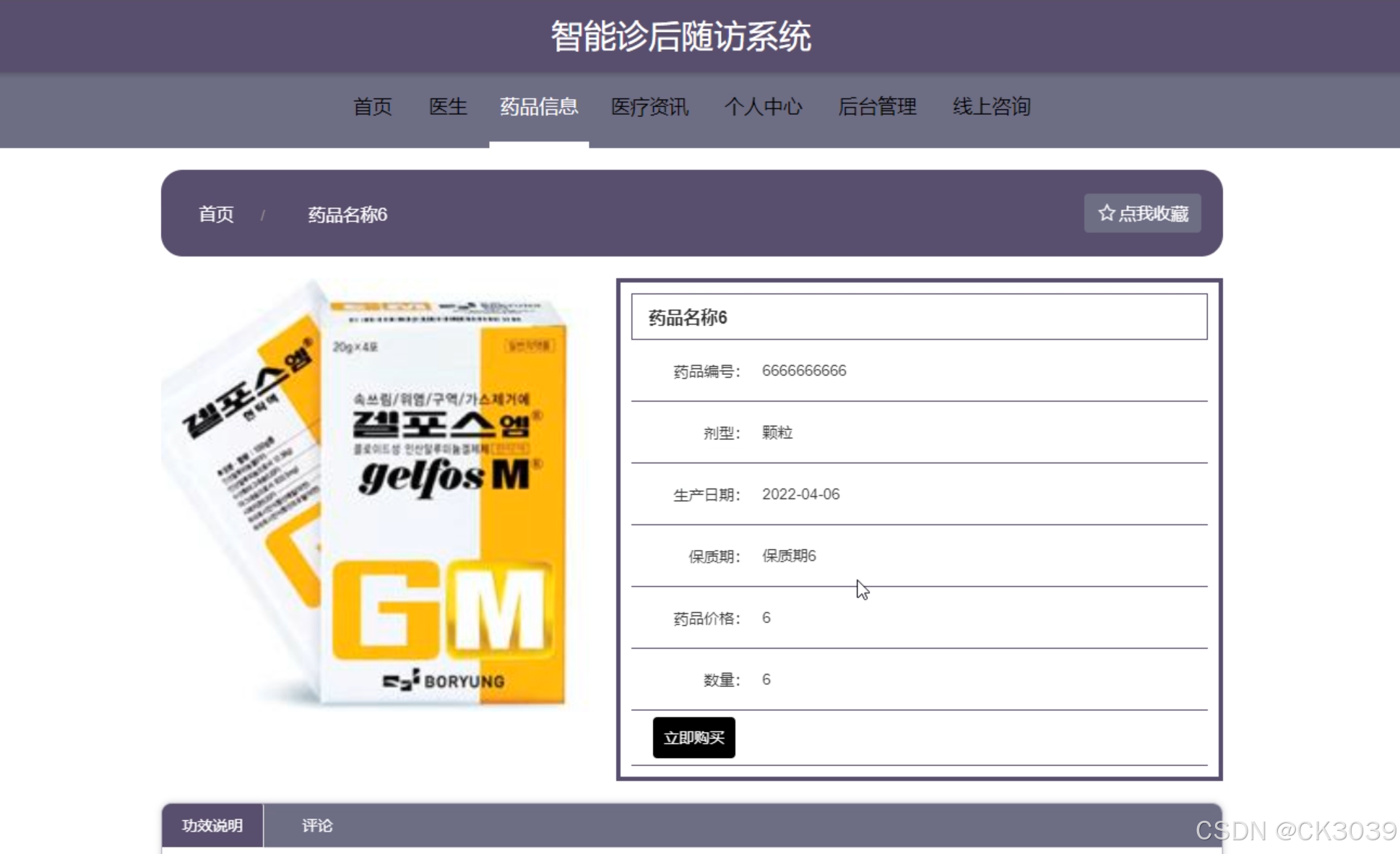Select the 药品信息 navigation item

click(x=539, y=107)
